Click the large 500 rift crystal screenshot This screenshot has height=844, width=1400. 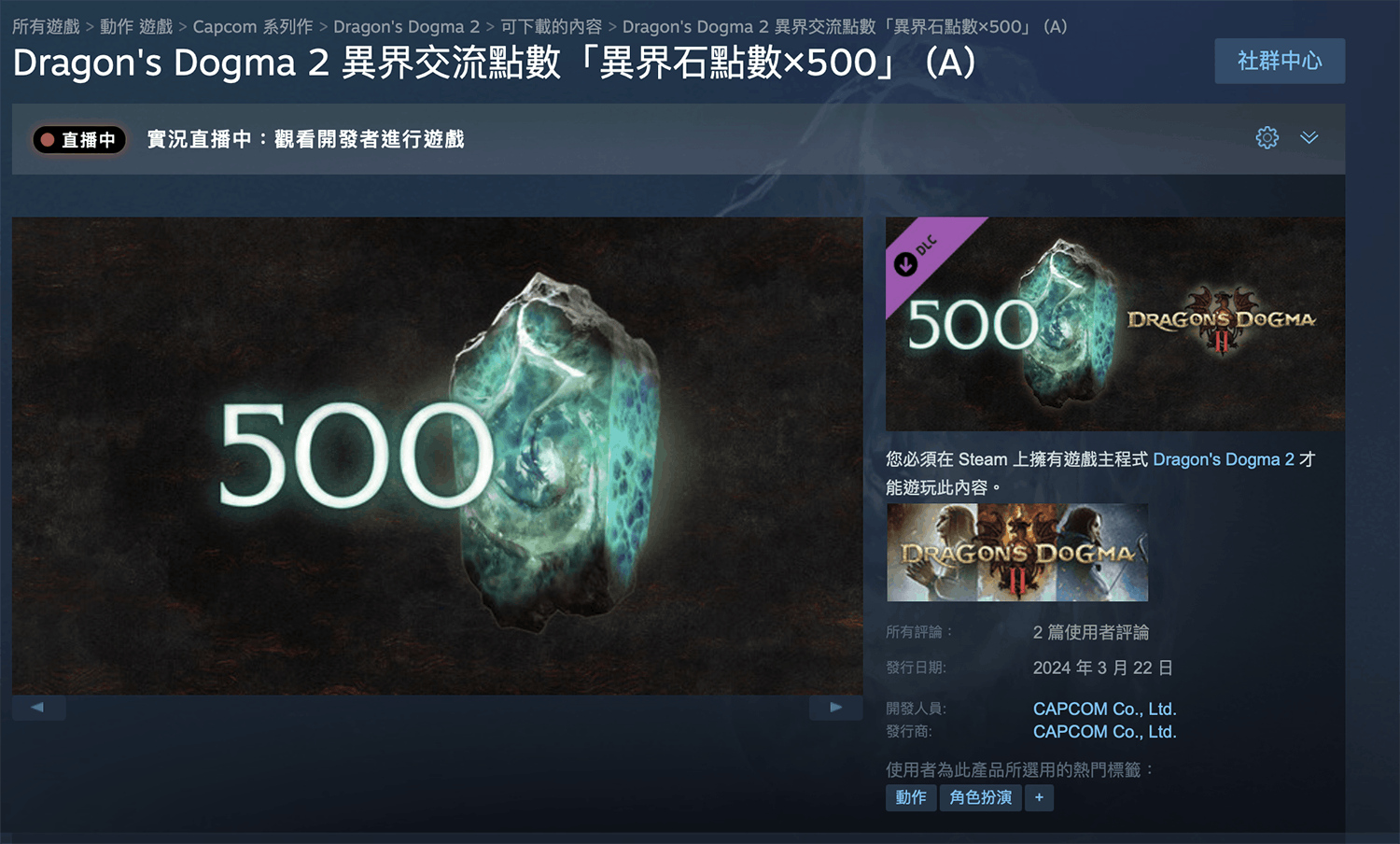(437, 456)
